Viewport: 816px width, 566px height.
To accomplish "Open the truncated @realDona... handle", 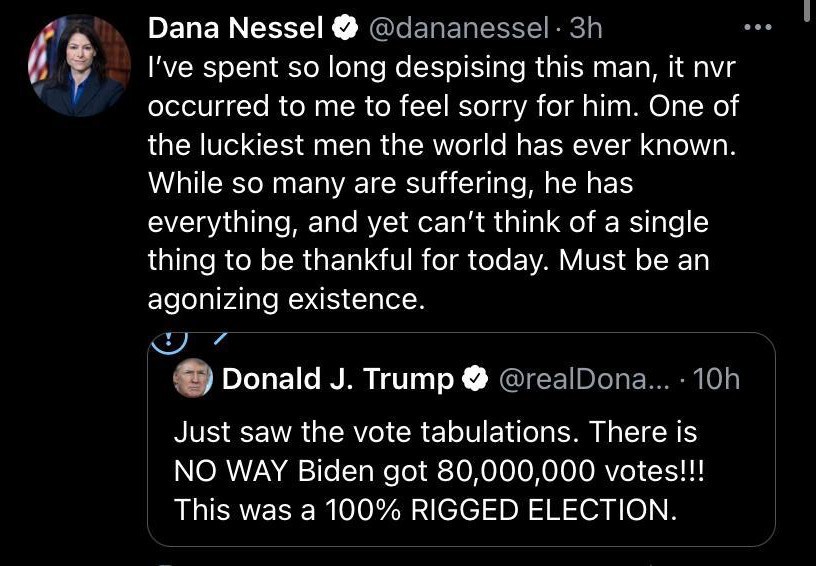I will tap(580, 379).
